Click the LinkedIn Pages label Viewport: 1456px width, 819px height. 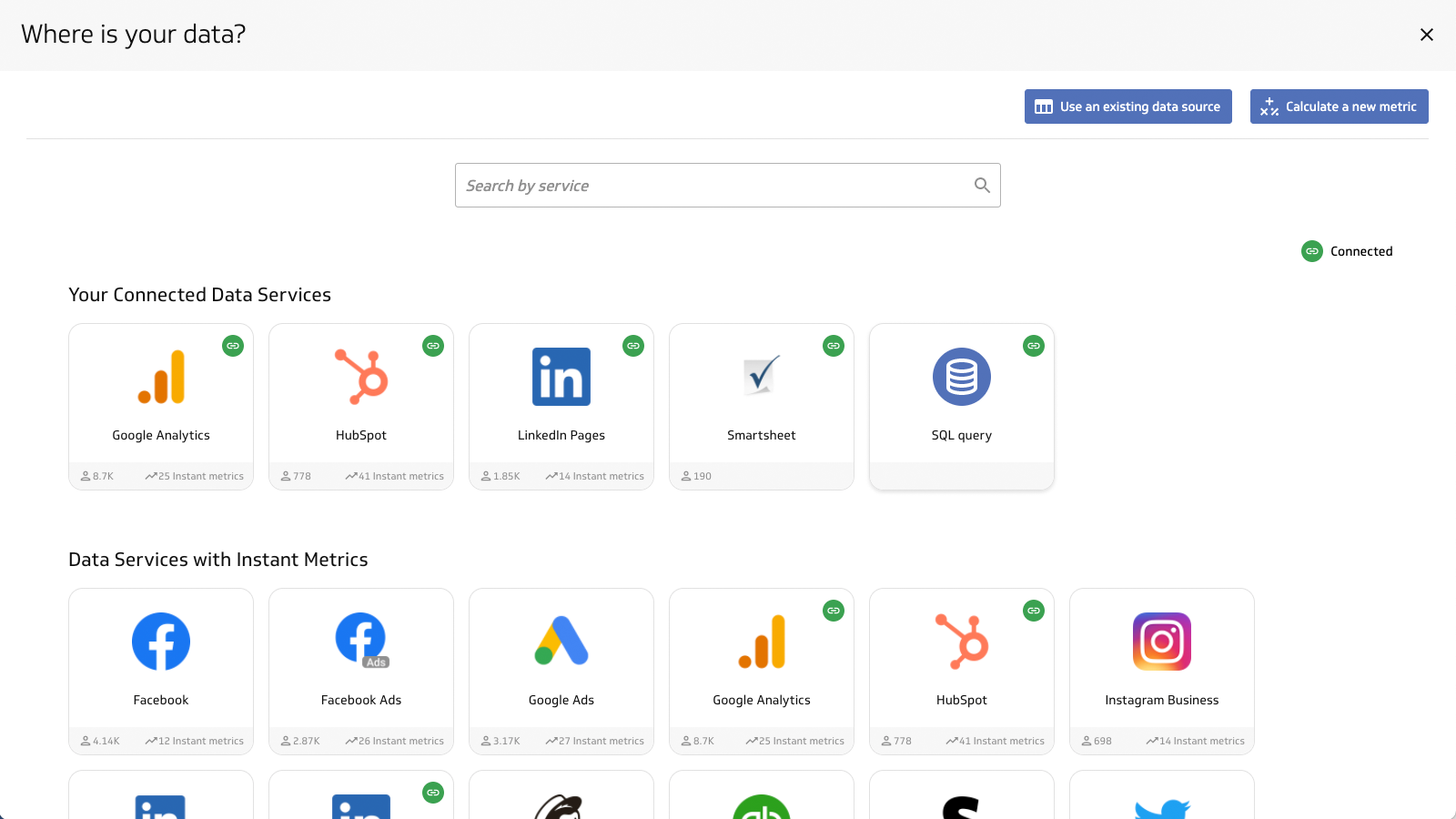point(561,436)
